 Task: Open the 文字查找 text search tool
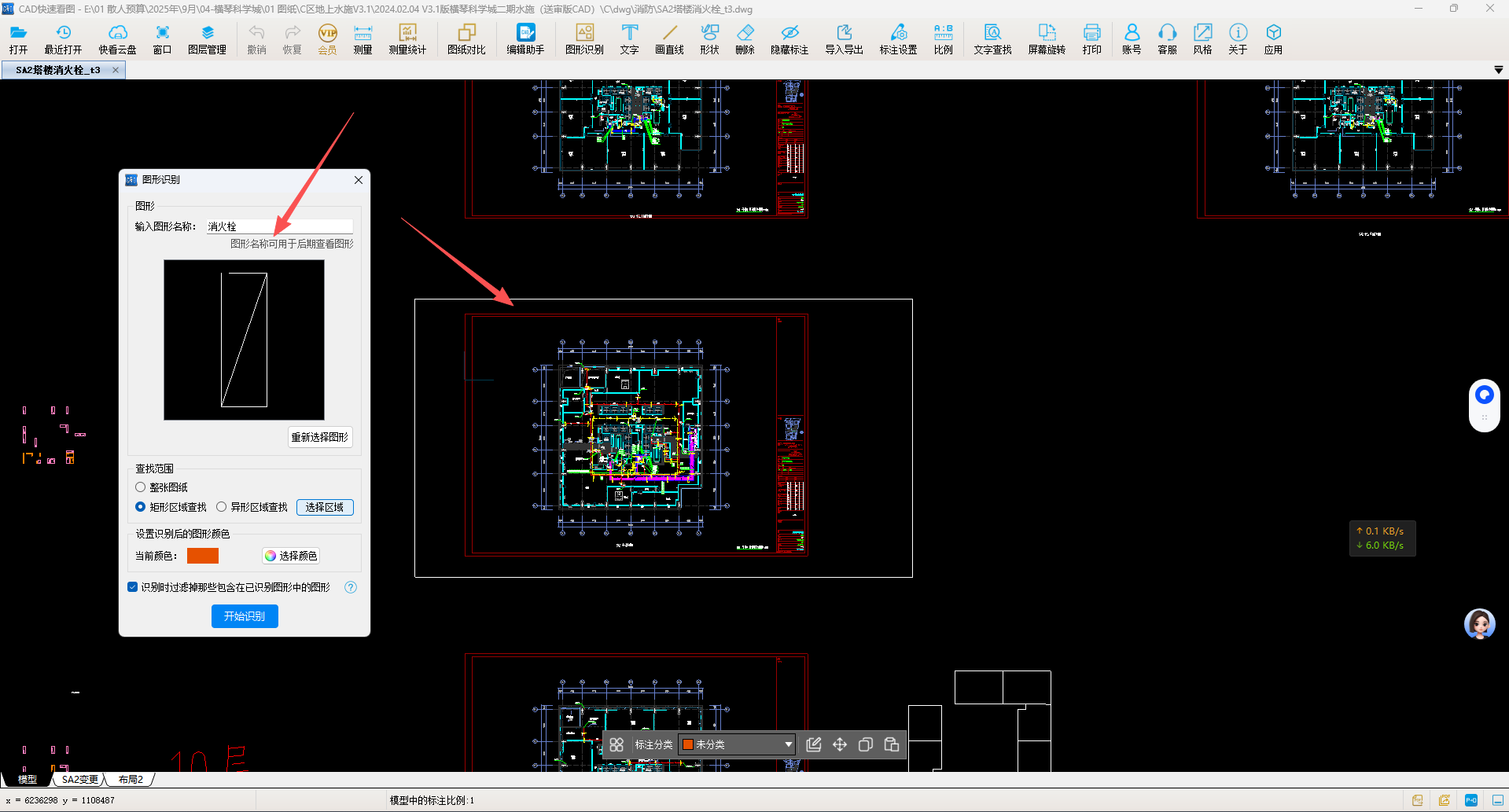pyautogui.click(x=992, y=39)
